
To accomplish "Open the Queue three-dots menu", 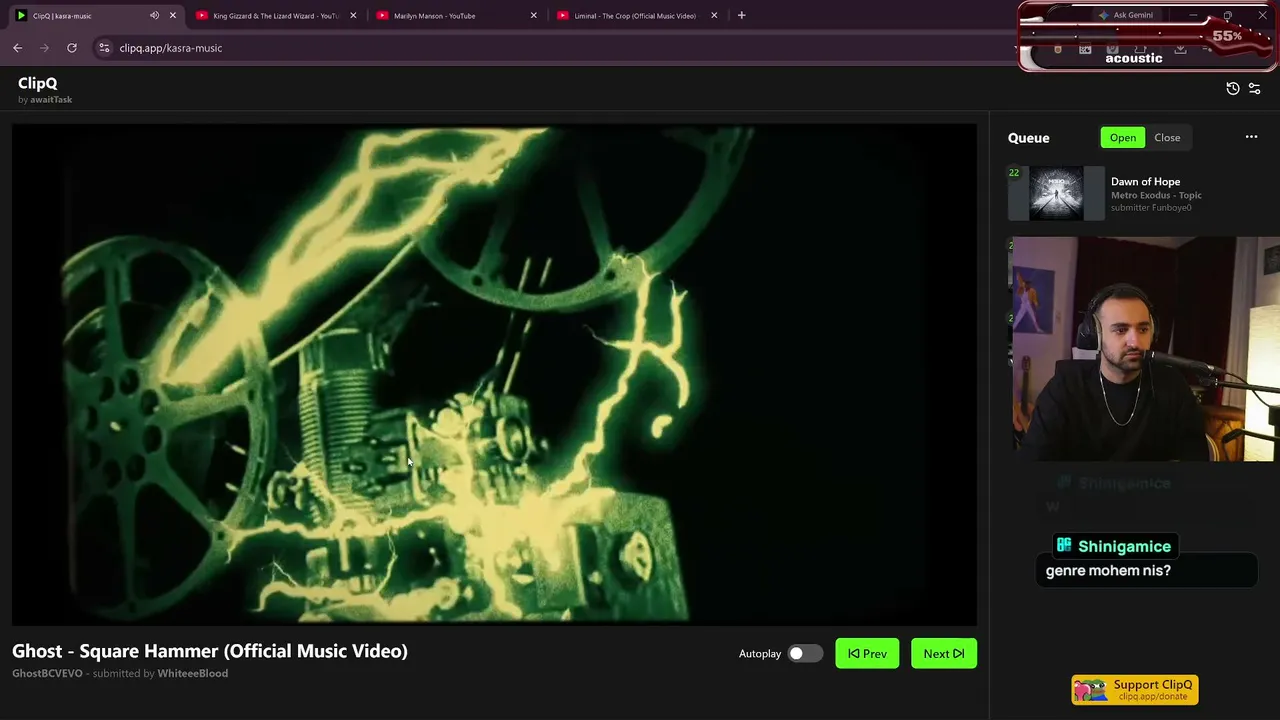I will click(1251, 137).
